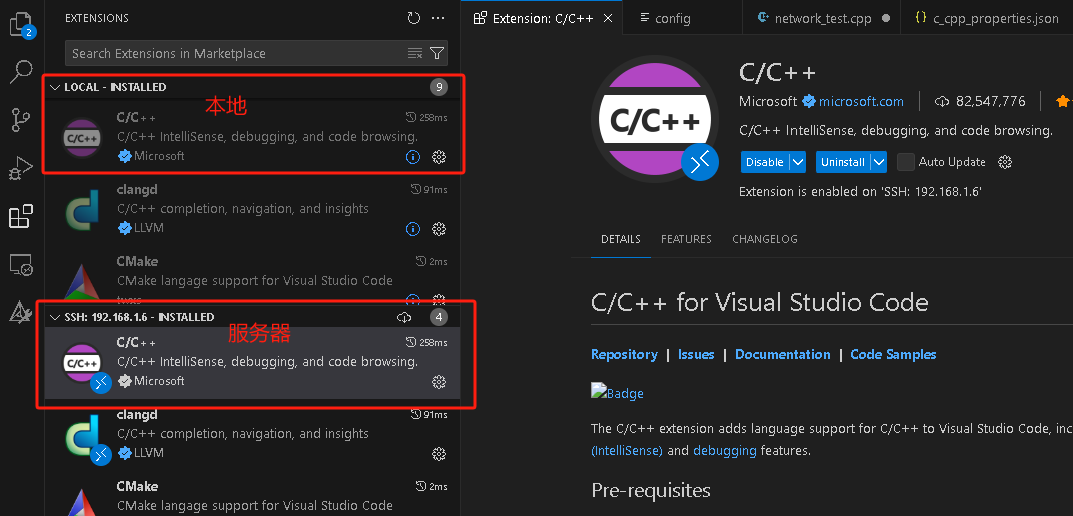Switch to the network_test.cpp tab
Image resolution: width=1073 pixels, height=516 pixels.
coord(823,18)
